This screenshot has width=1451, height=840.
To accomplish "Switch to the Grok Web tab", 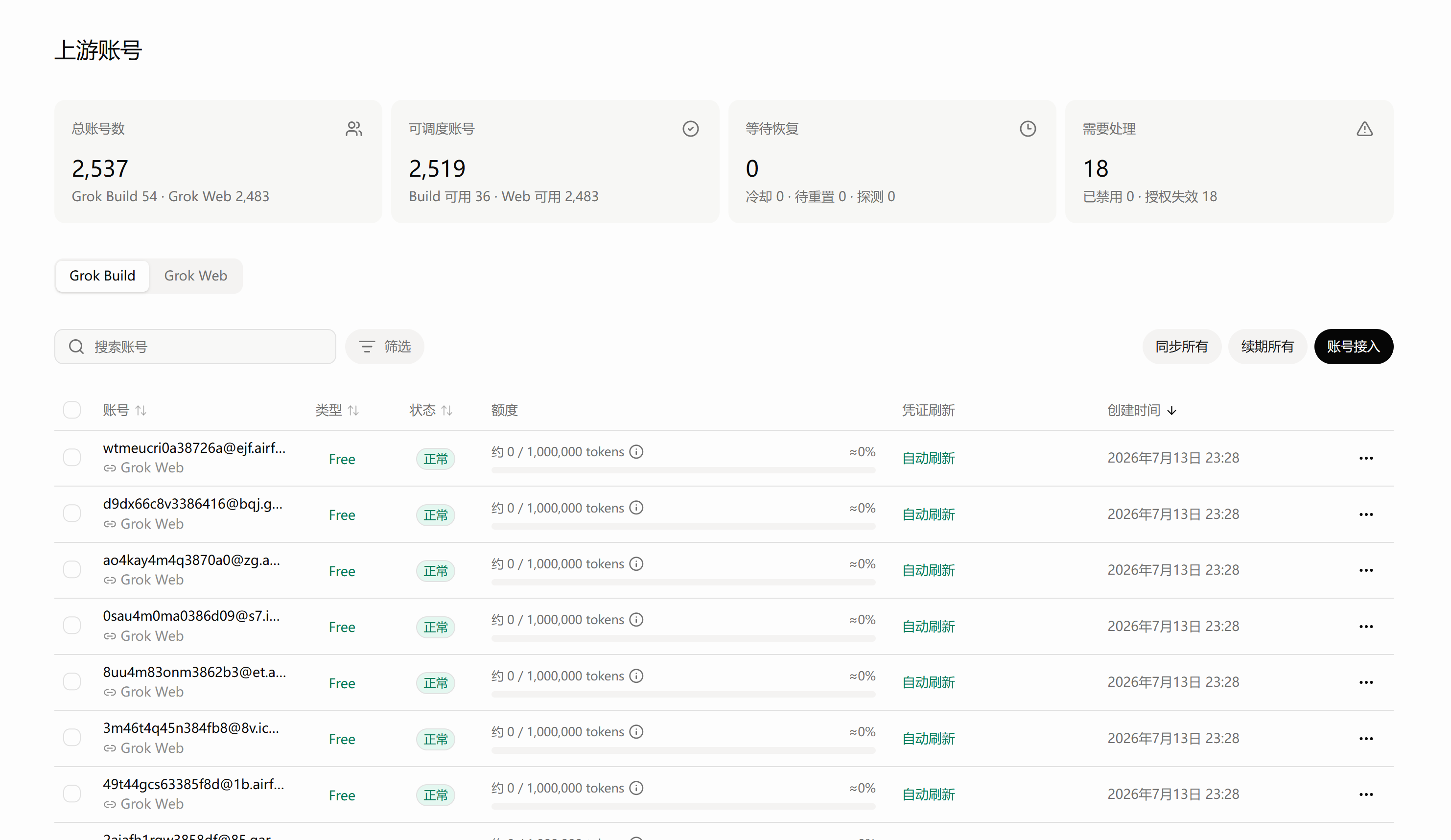I will tap(196, 276).
